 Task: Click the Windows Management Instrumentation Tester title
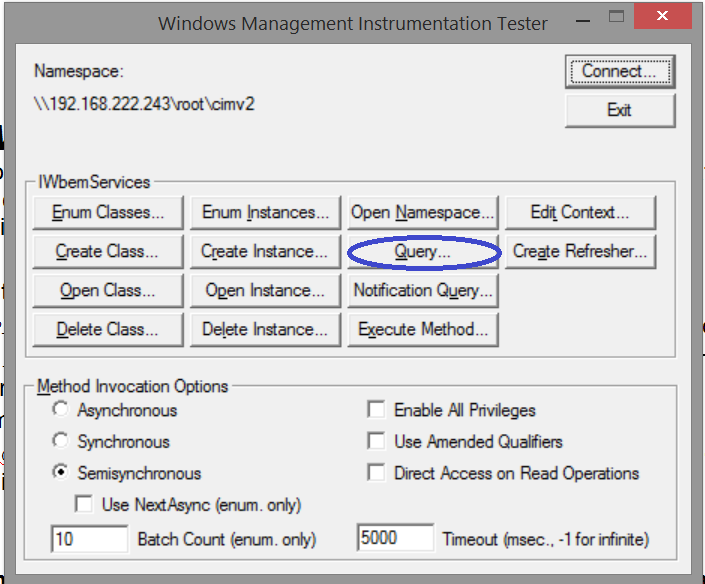click(x=353, y=23)
